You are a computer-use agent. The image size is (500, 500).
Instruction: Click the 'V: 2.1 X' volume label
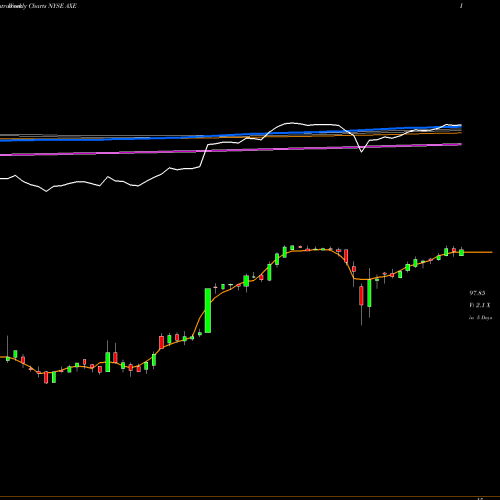point(480,305)
